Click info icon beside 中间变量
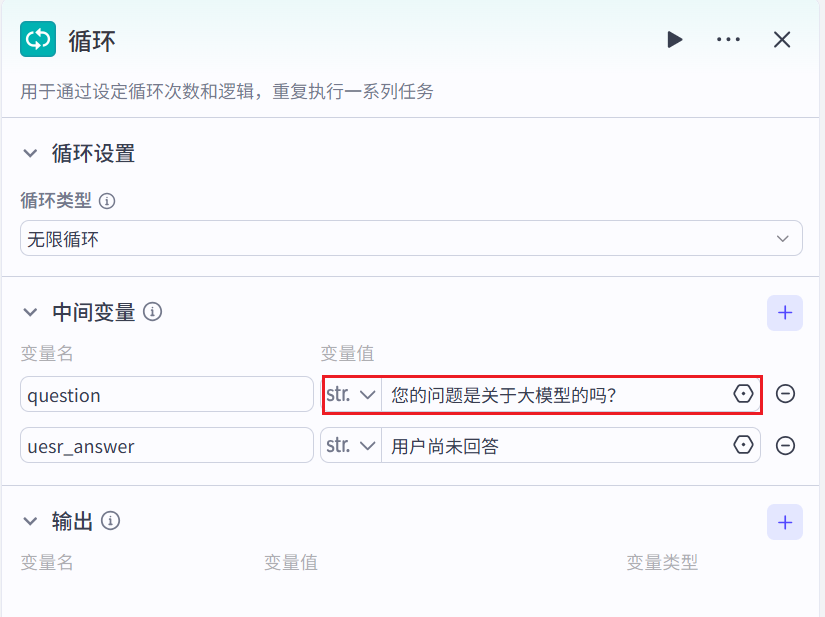 tap(153, 312)
